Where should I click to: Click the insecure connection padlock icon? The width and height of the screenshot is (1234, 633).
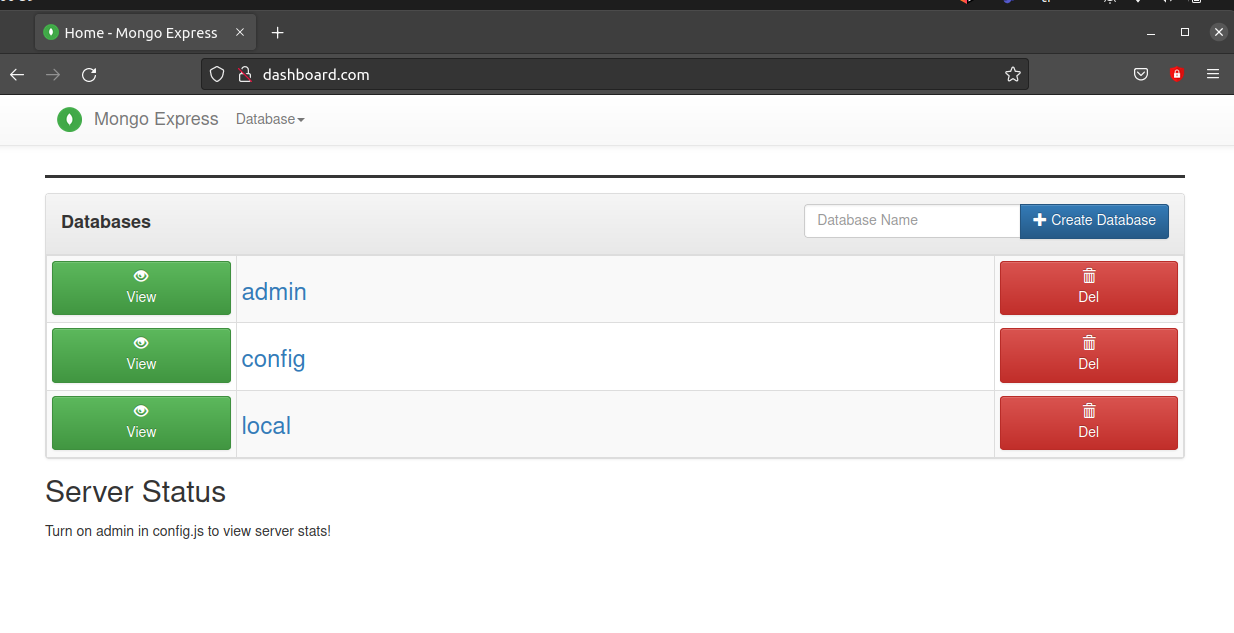(243, 74)
